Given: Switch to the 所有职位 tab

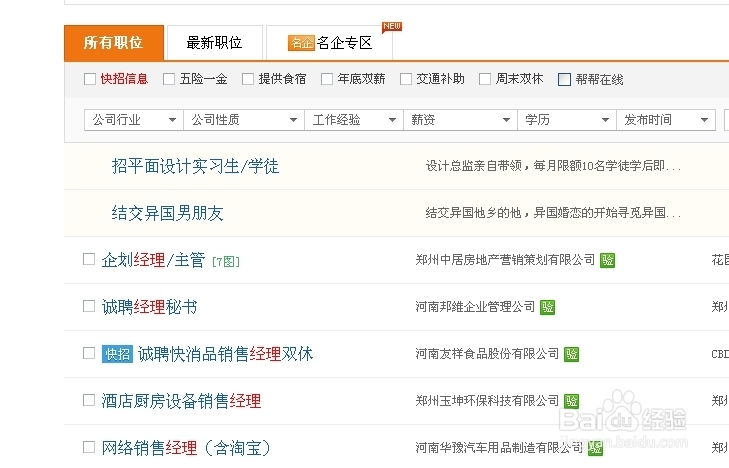Looking at the screenshot, I should click(114, 43).
